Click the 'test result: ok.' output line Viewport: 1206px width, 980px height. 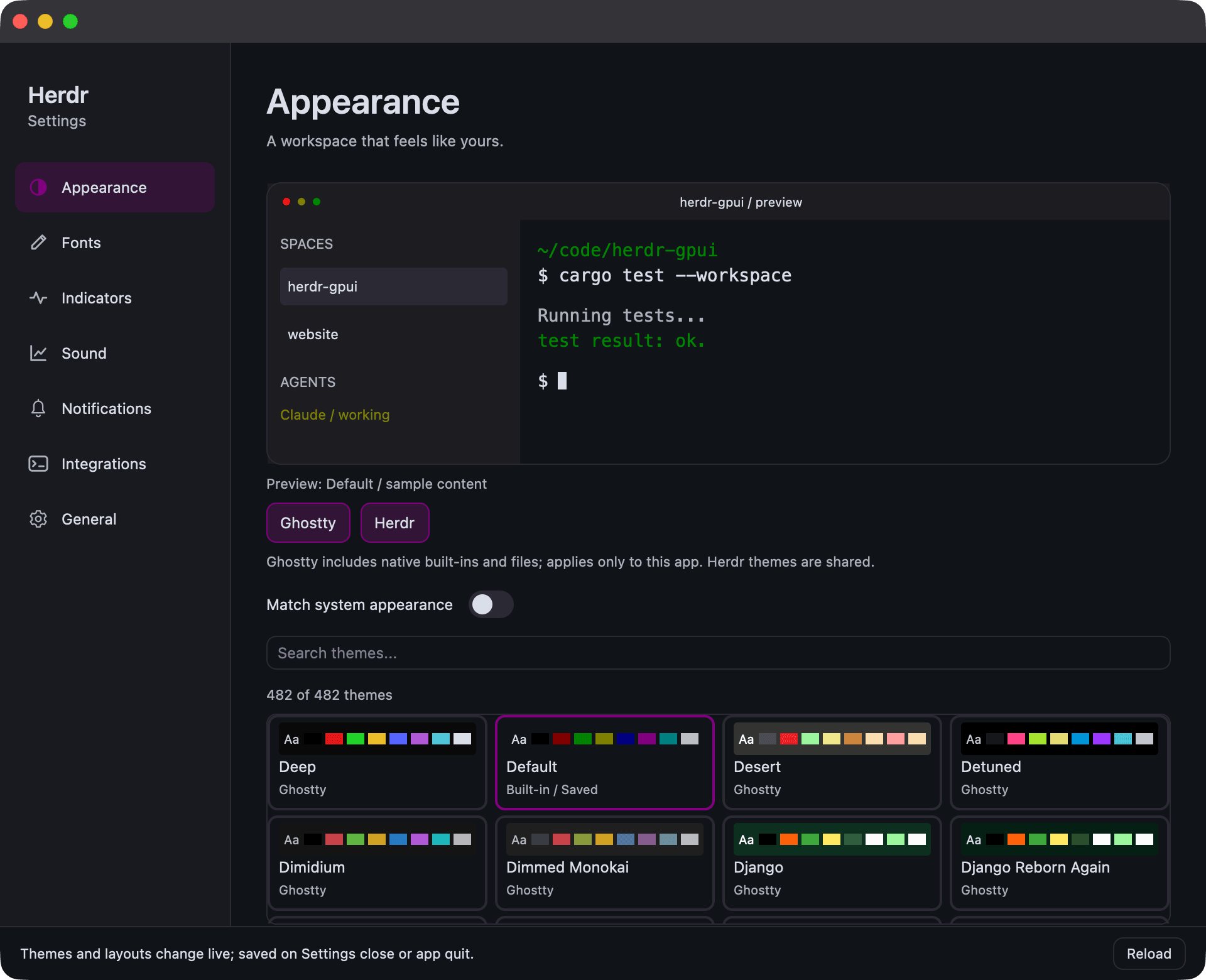click(622, 340)
